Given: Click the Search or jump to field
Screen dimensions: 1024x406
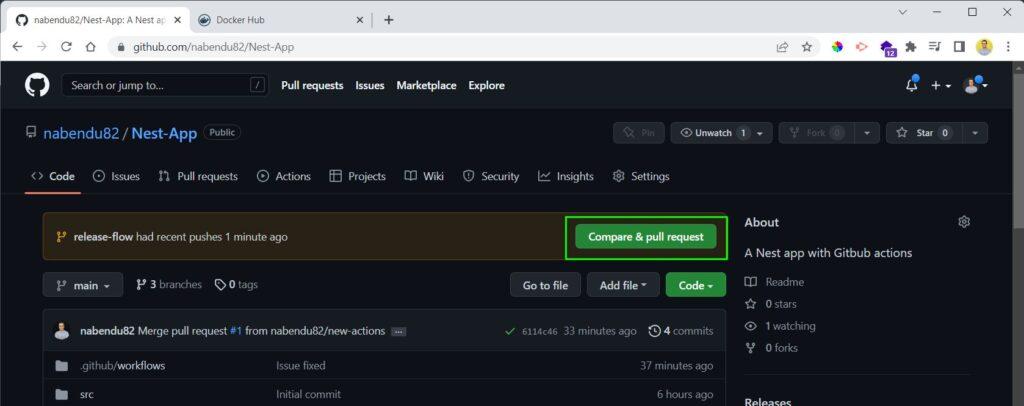Looking at the screenshot, I should (165, 86).
